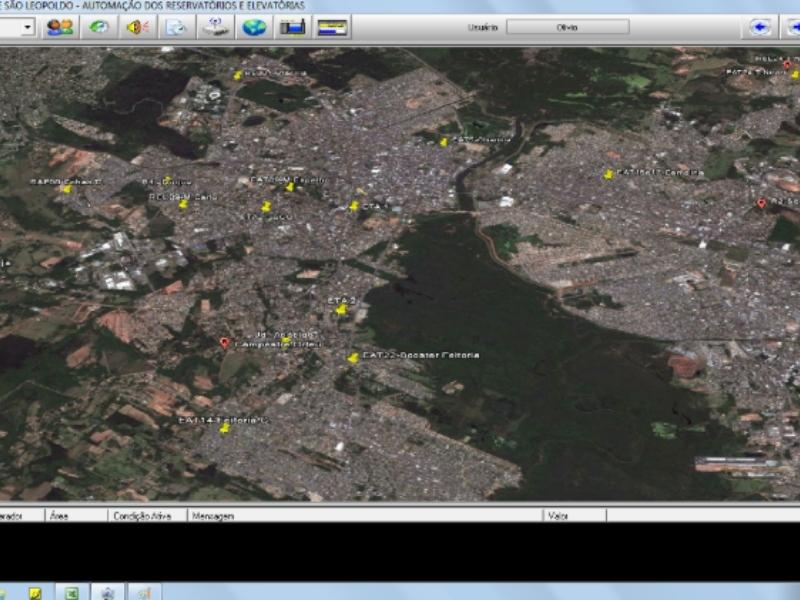Click the Condição Ativa column header
The width and height of the screenshot is (800, 600).
click(143, 516)
